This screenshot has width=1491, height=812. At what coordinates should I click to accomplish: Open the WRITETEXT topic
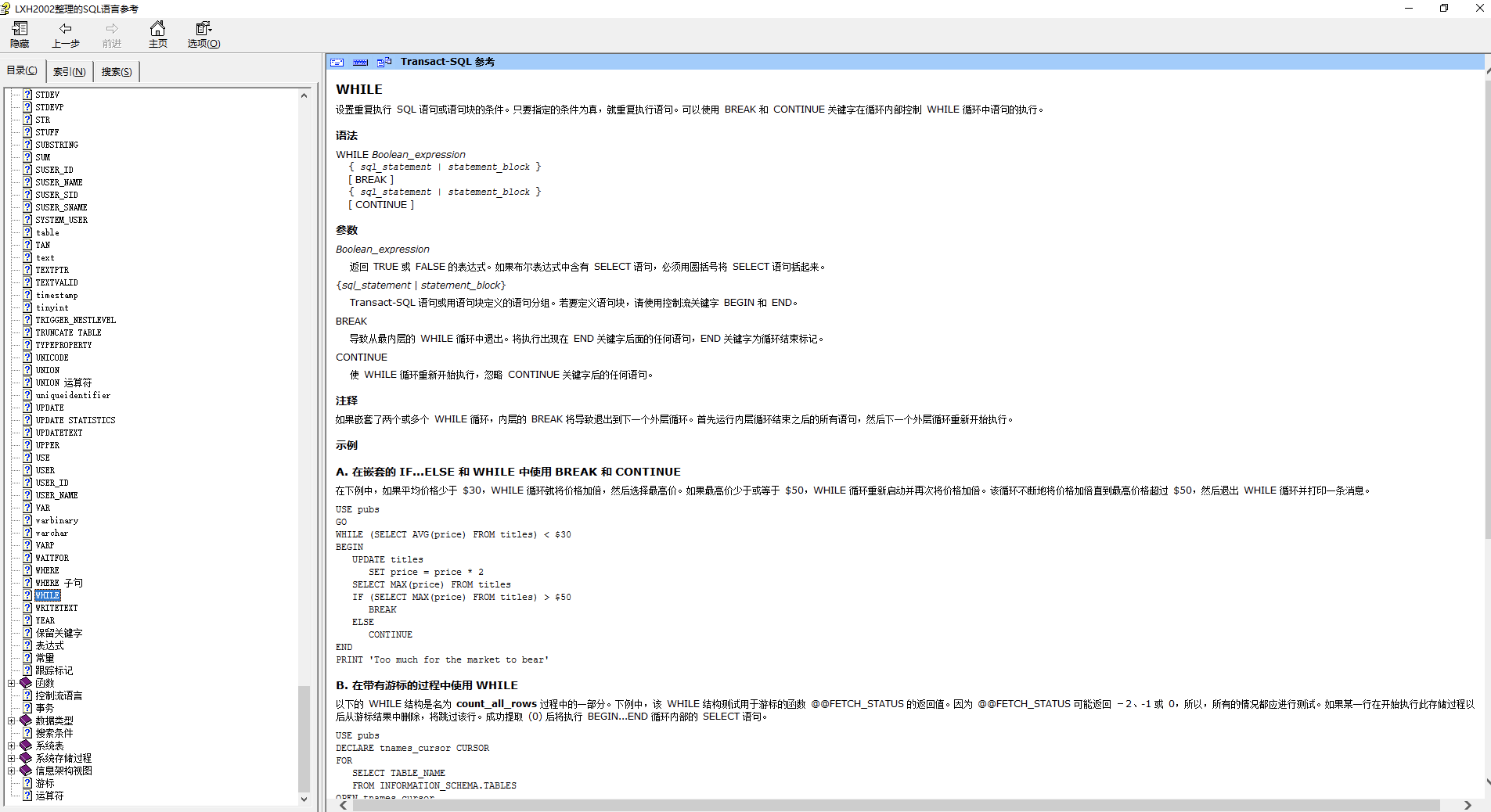pos(56,608)
